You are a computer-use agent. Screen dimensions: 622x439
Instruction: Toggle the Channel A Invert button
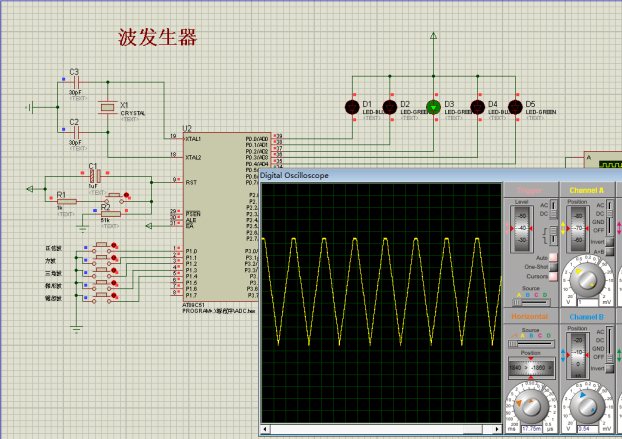609,242
